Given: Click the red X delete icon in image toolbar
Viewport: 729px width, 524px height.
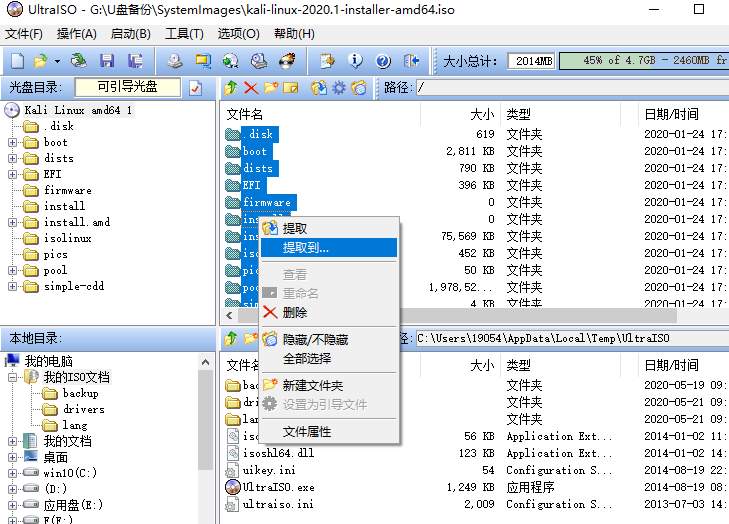Looking at the screenshot, I should click(251, 87).
